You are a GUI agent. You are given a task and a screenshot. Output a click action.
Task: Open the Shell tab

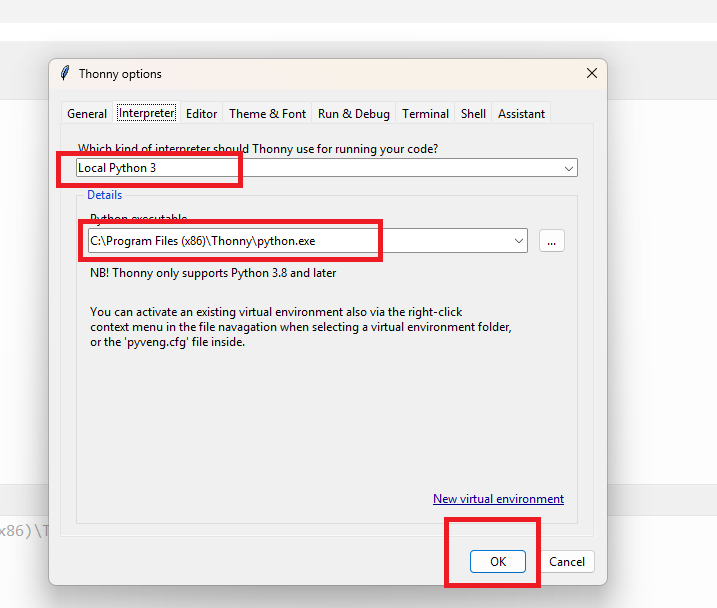click(x=473, y=114)
